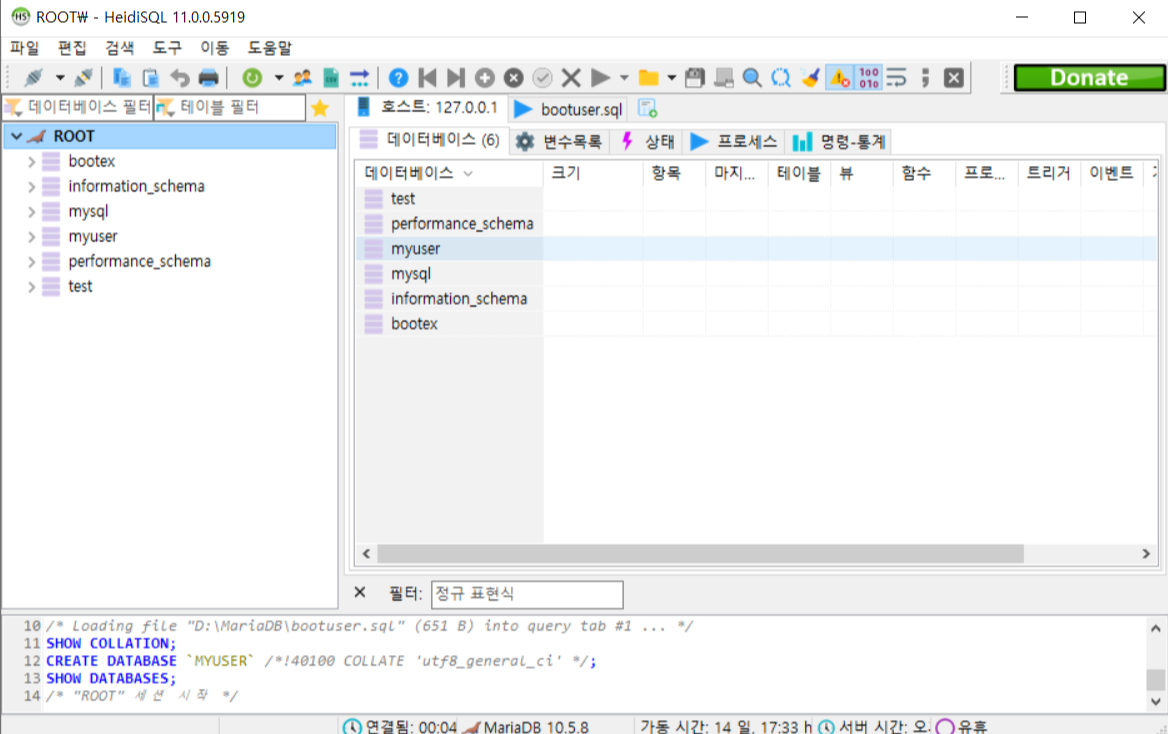Switch to the bootuser.sql query tab
The height and width of the screenshot is (734, 1168).
570,109
